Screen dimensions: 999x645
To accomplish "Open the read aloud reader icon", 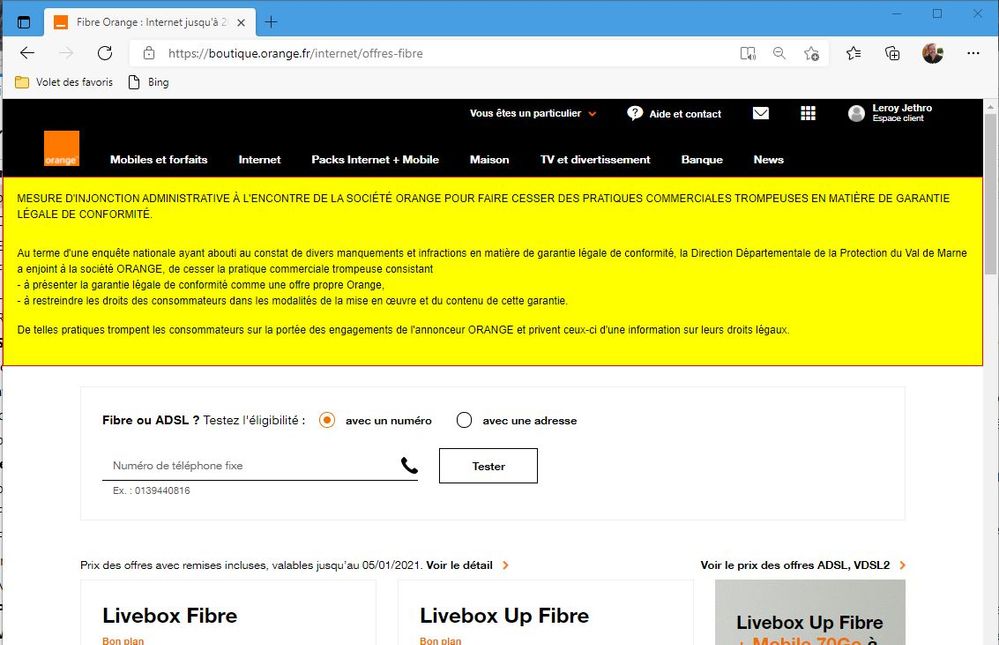I will 747,54.
